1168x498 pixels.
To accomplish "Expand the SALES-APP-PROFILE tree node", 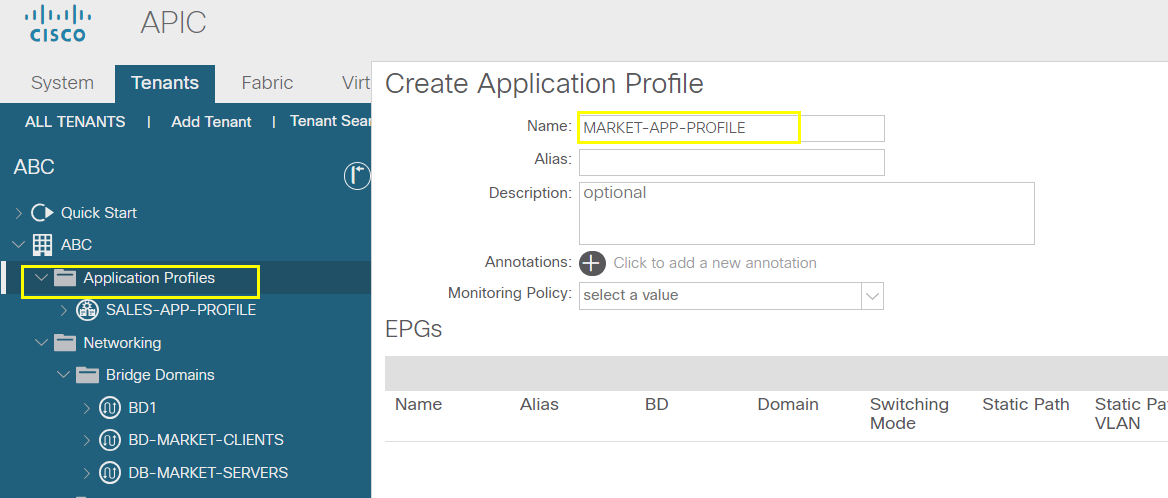I will point(64,310).
